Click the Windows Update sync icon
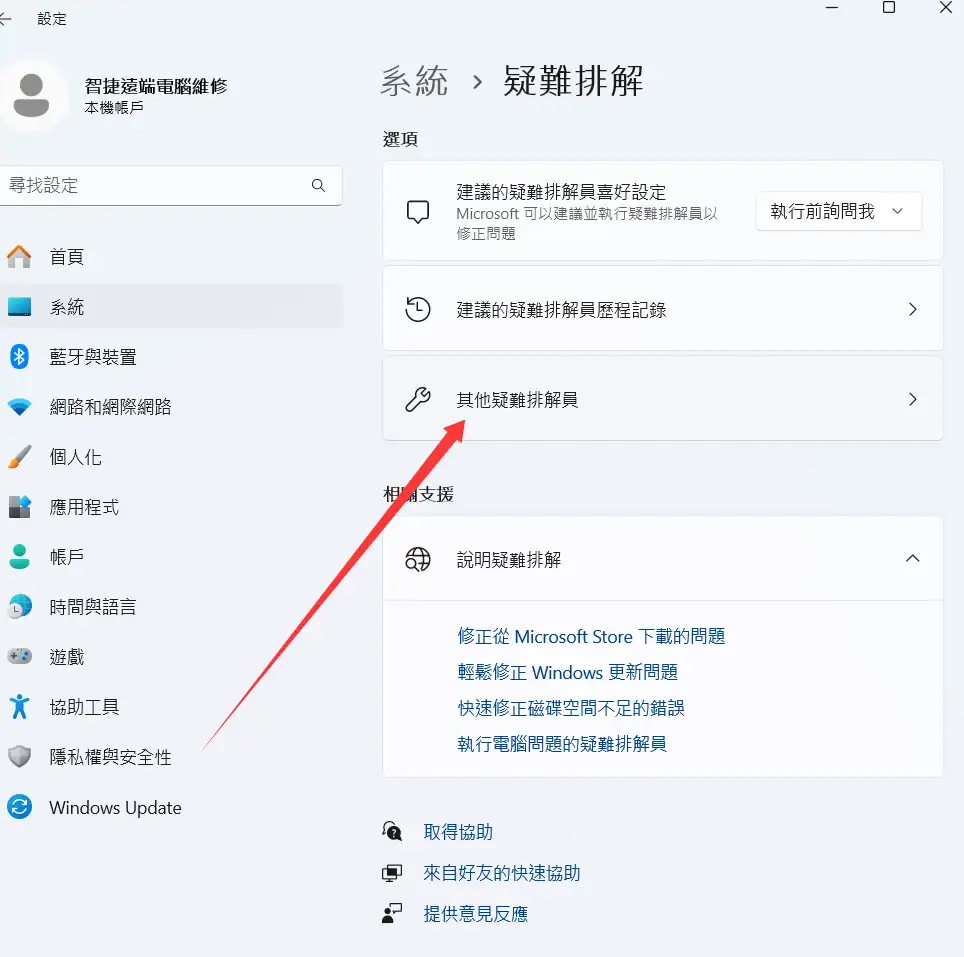The image size is (964, 957). pos(19,806)
